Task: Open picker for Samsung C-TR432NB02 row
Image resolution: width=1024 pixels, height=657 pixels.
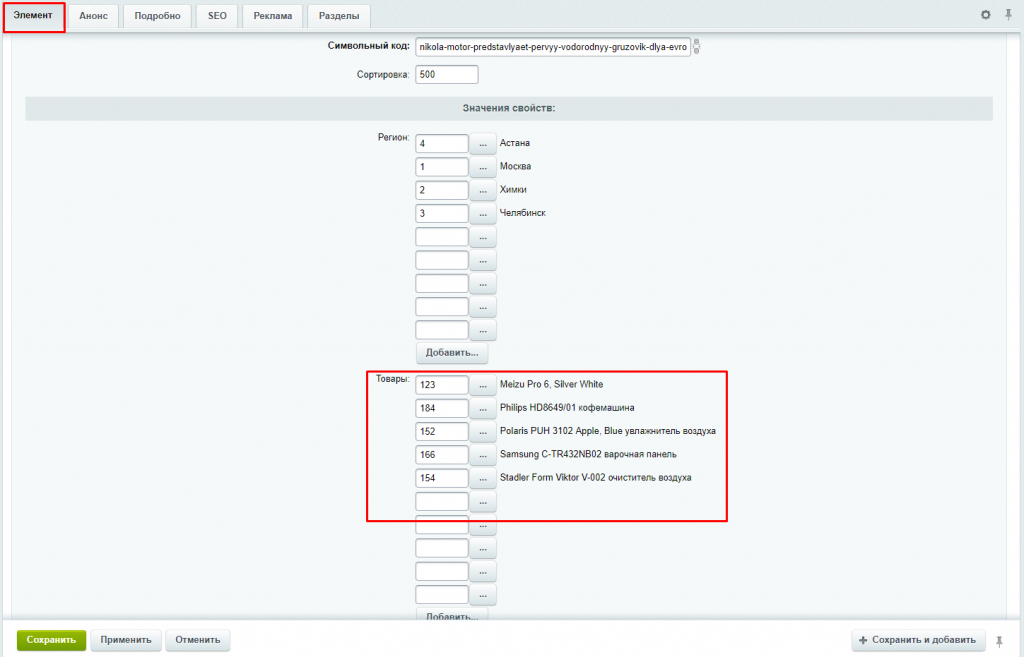Action: click(483, 455)
